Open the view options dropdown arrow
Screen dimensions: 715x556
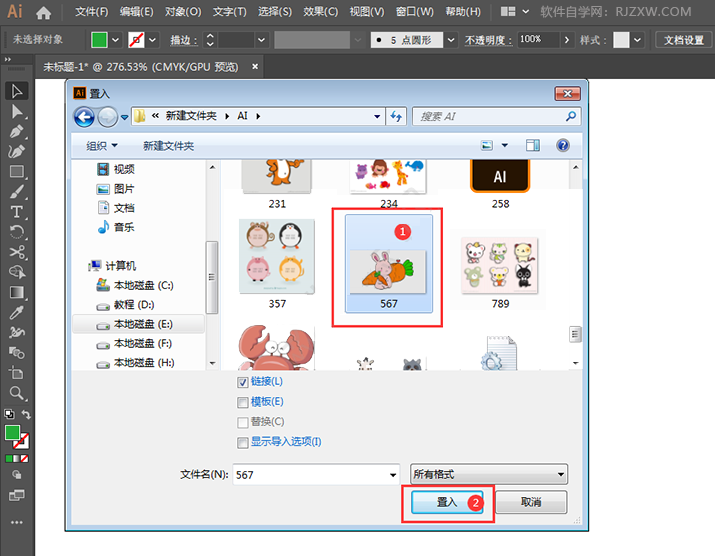point(505,145)
